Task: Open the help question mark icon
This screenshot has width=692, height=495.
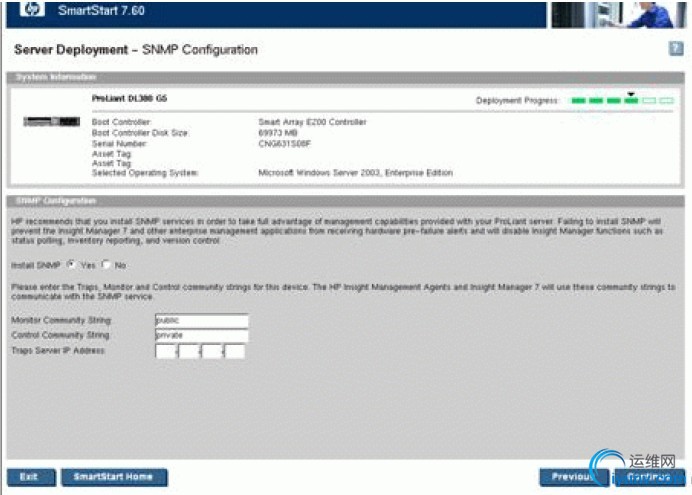Action: pos(676,49)
